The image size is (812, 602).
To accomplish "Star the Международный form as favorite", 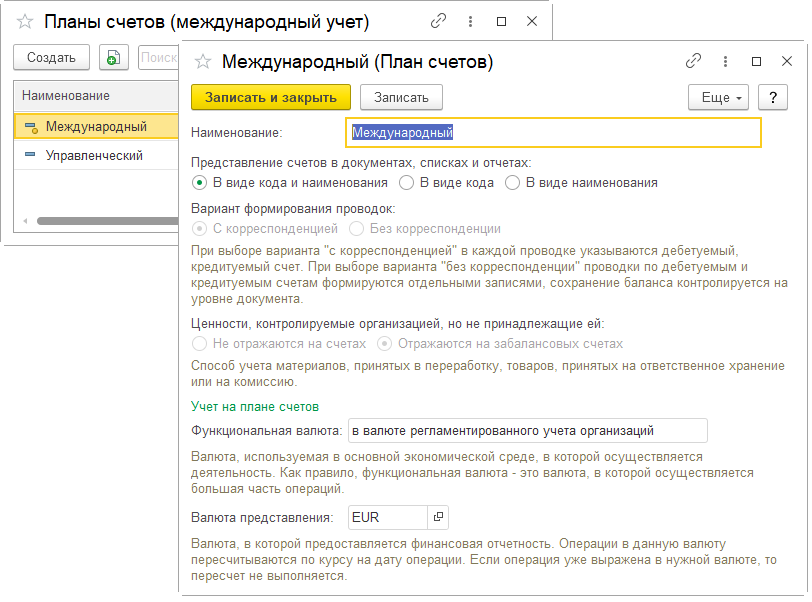I will tap(203, 62).
